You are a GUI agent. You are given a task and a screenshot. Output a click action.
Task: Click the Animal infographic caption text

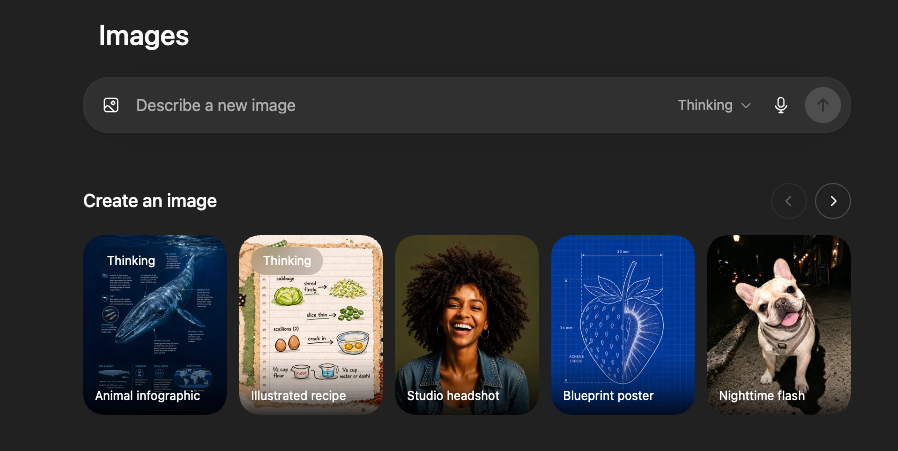tap(148, 396)
